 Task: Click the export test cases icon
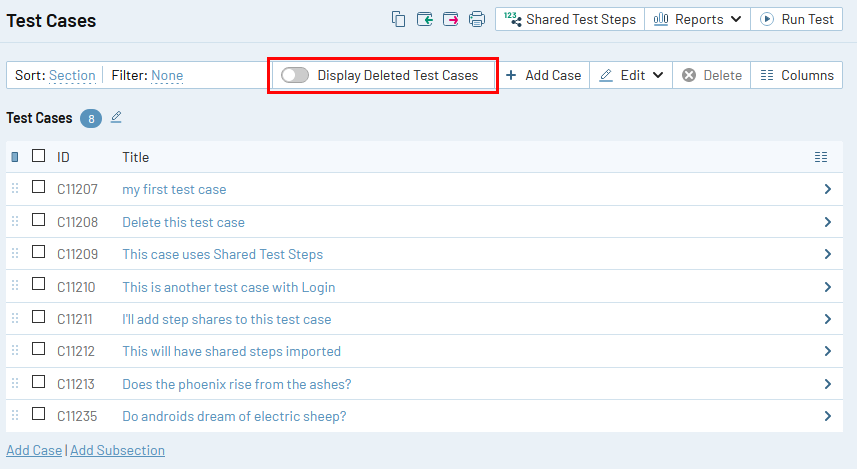451,19
